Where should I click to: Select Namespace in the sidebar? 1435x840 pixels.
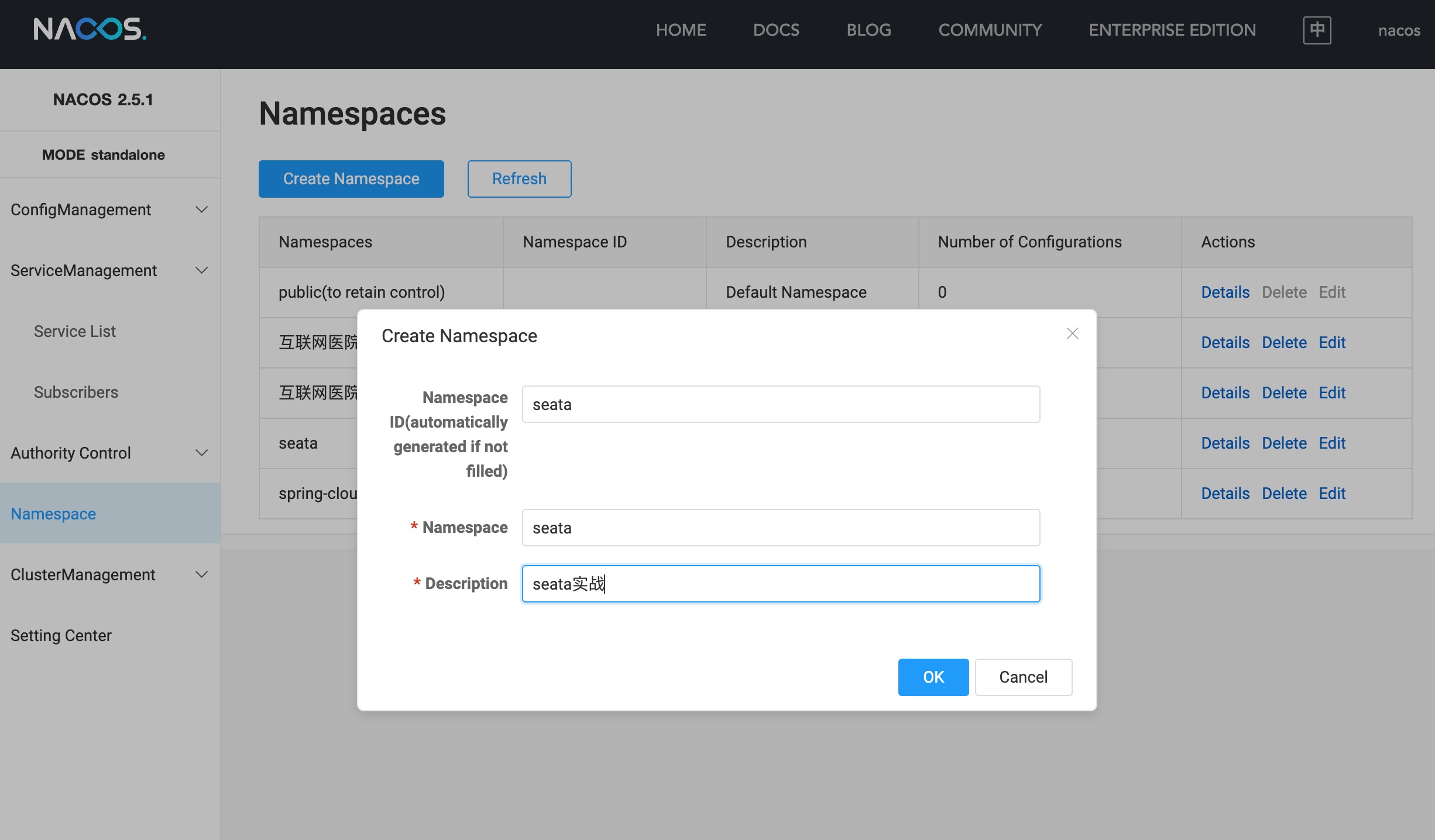tap(110, 514)
